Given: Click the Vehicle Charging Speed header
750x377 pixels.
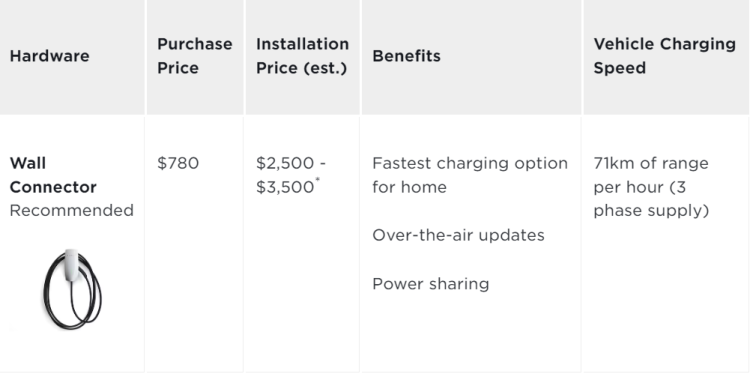Looking at the screenshot, I should pyautogui.click(x=664, y=56).
